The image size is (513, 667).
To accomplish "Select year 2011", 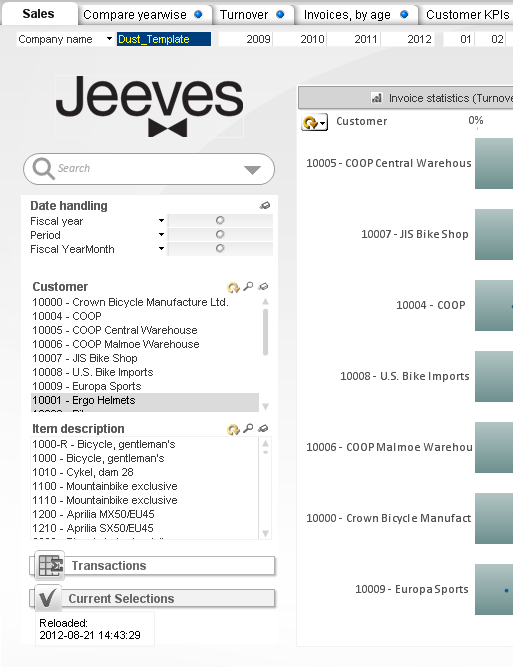I will [x=353, y=39].
